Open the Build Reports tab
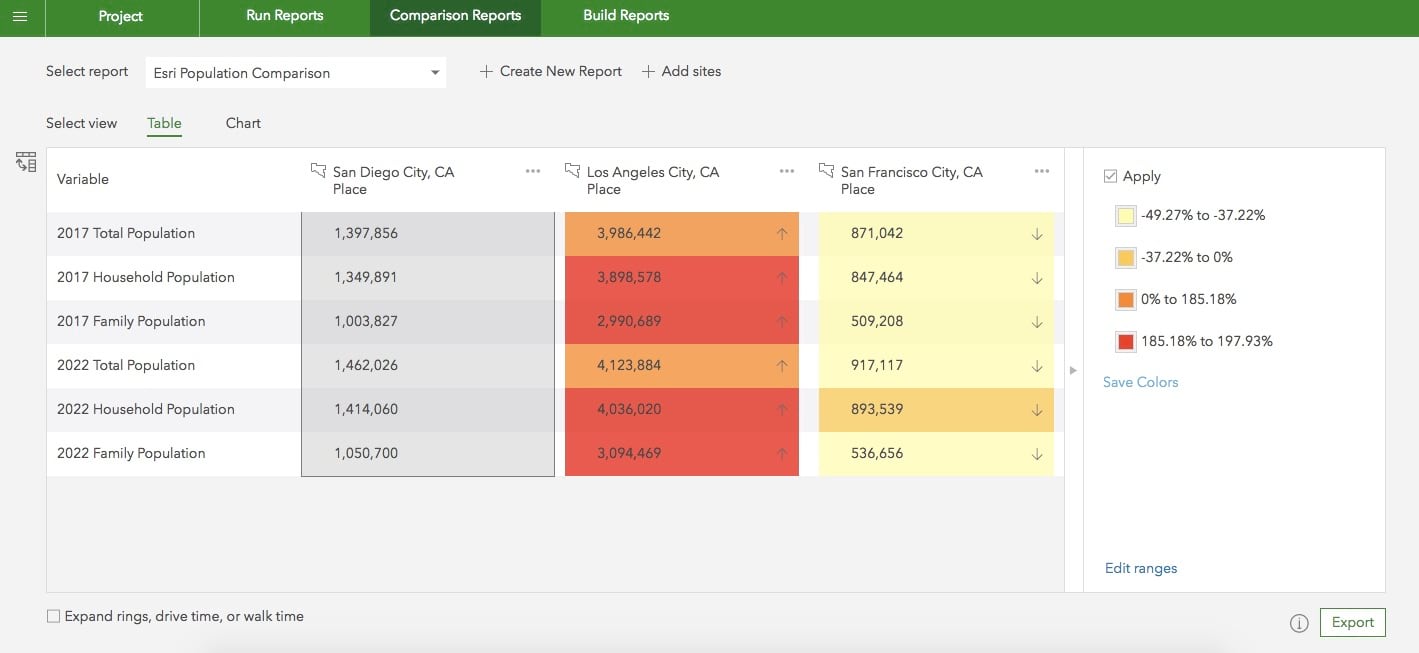The height and width of the screenshot is (653, 1419). click(x=626, y=16)
